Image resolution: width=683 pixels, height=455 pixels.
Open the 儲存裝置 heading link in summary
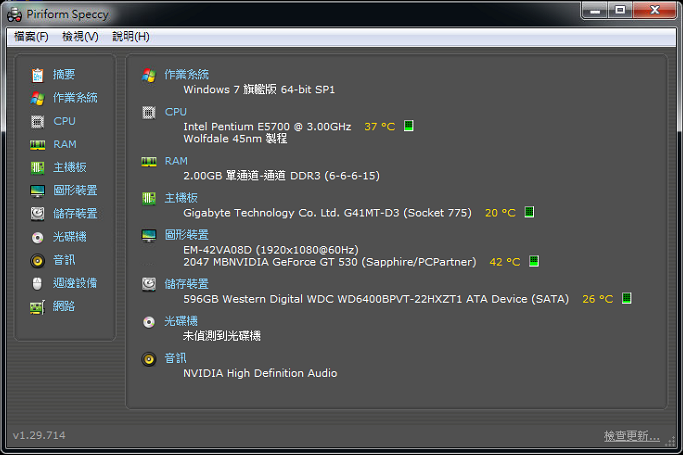pyautogui.click(x=186, y=284)
